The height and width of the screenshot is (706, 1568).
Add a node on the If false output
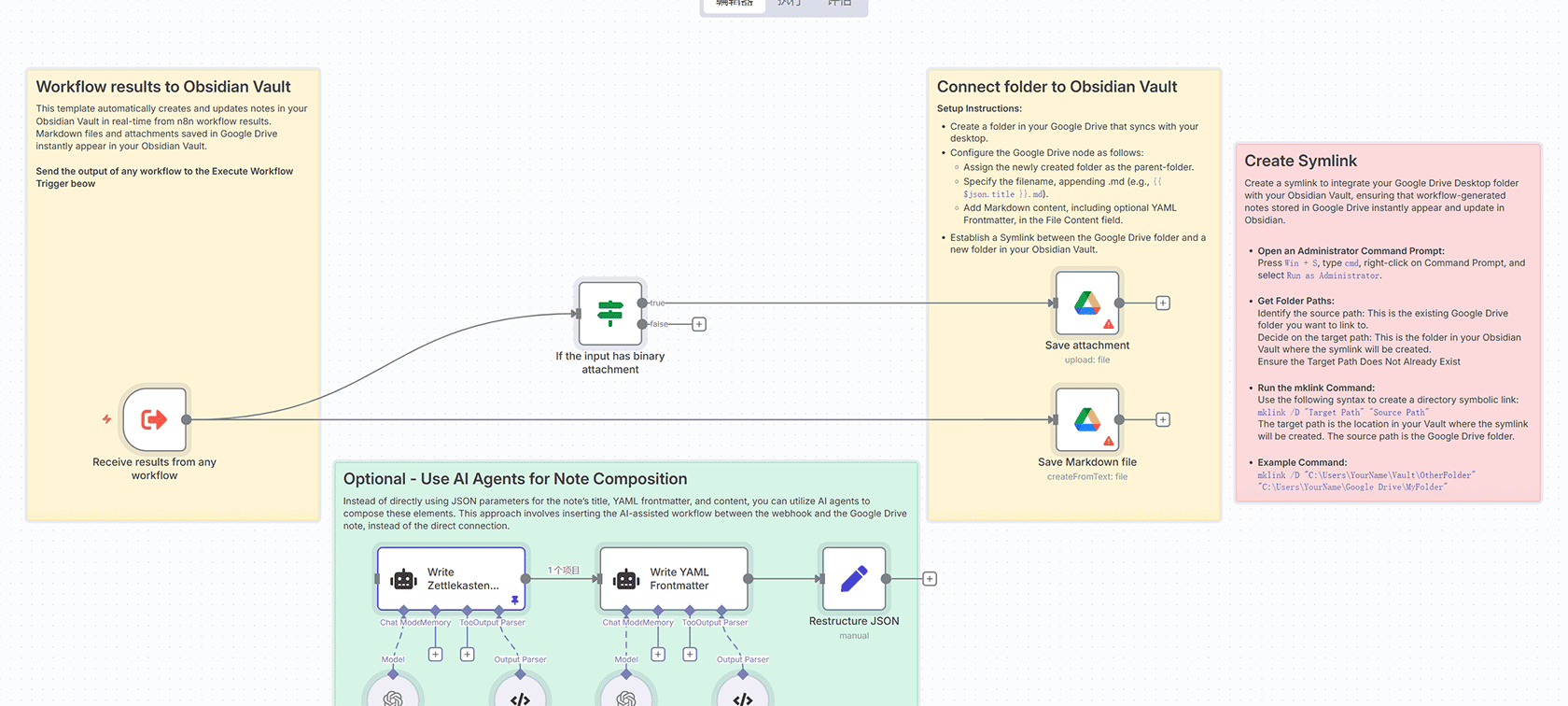point(699,324)
